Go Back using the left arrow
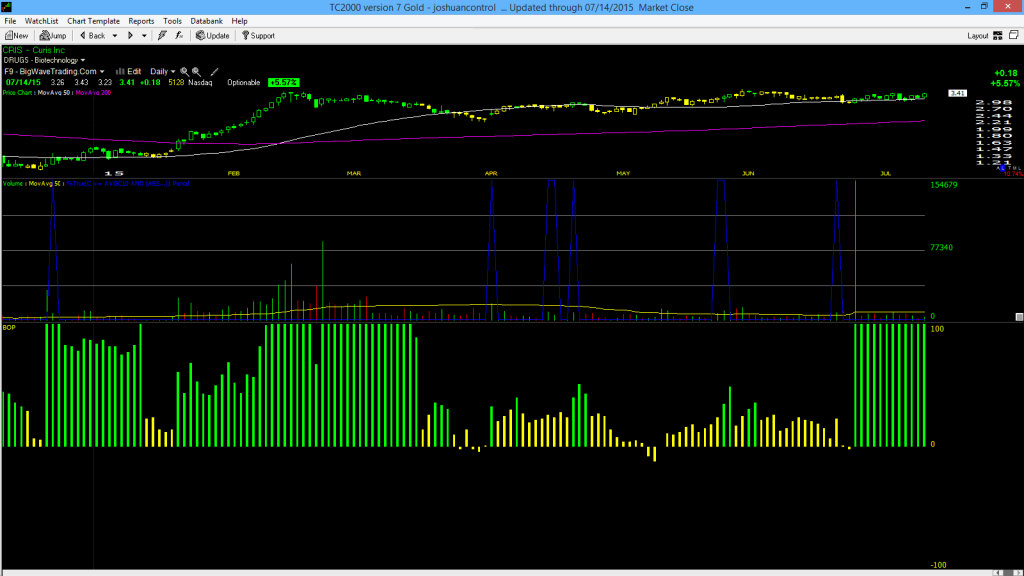 click(x=93, y=36)
